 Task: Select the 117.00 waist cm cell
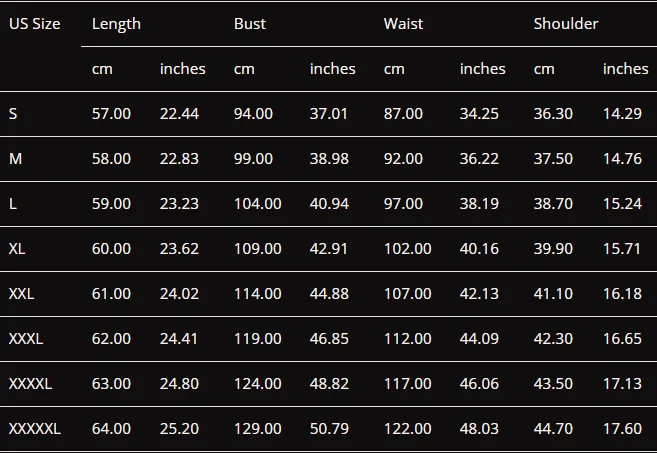pyautogui.click(x=407, y=384)
